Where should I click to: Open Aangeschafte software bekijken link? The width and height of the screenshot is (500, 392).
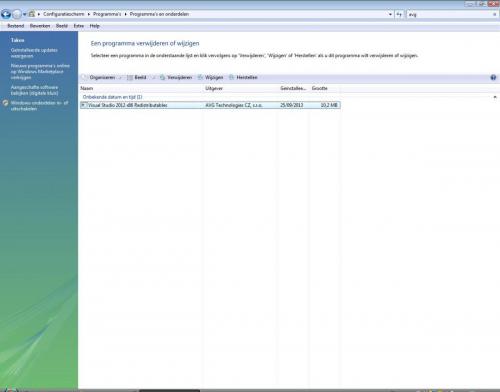click(x=34, y=90)
